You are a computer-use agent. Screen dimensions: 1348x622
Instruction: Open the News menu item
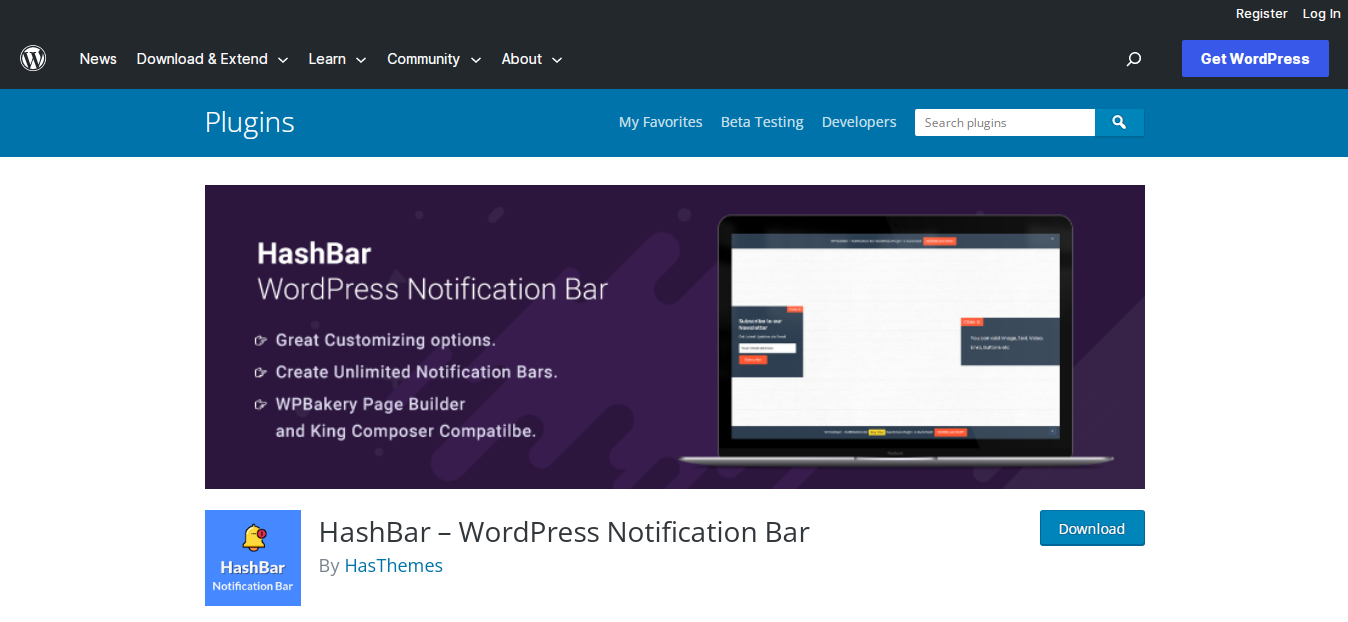coord(98,59)
